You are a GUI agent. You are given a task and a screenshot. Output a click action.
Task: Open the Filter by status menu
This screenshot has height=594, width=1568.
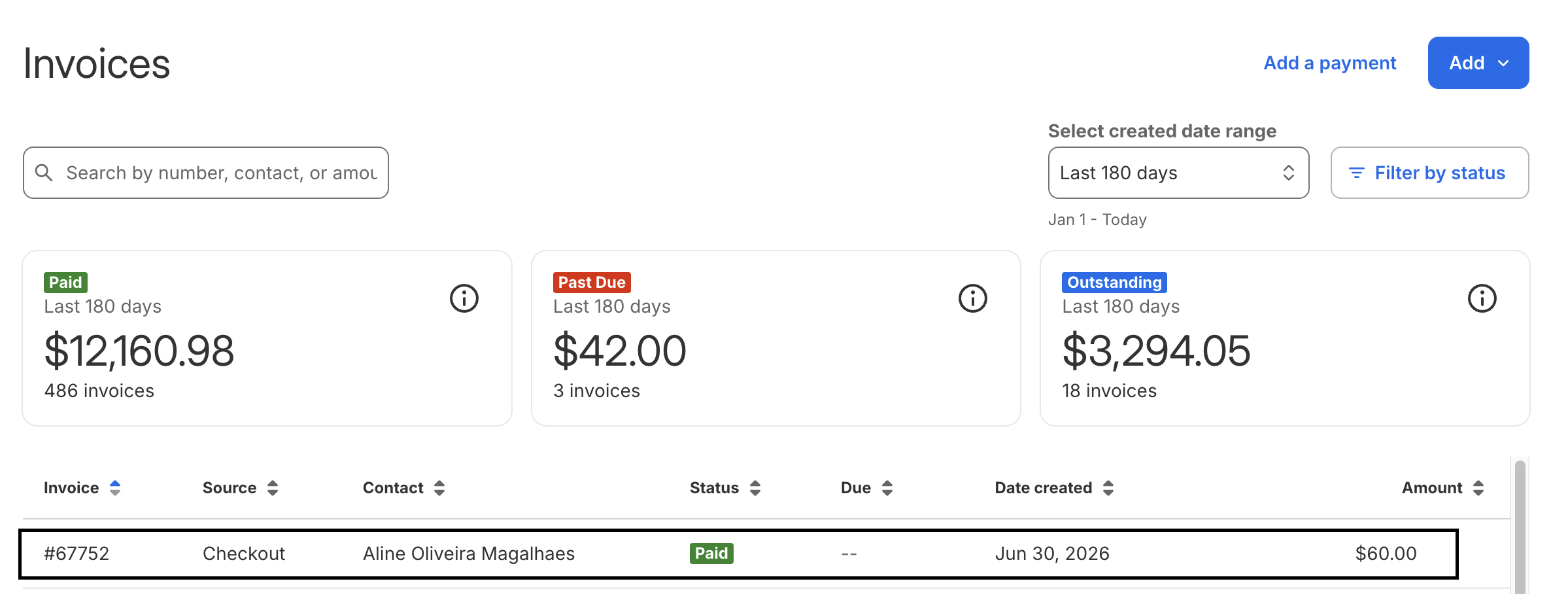[x=1429, y=173]
